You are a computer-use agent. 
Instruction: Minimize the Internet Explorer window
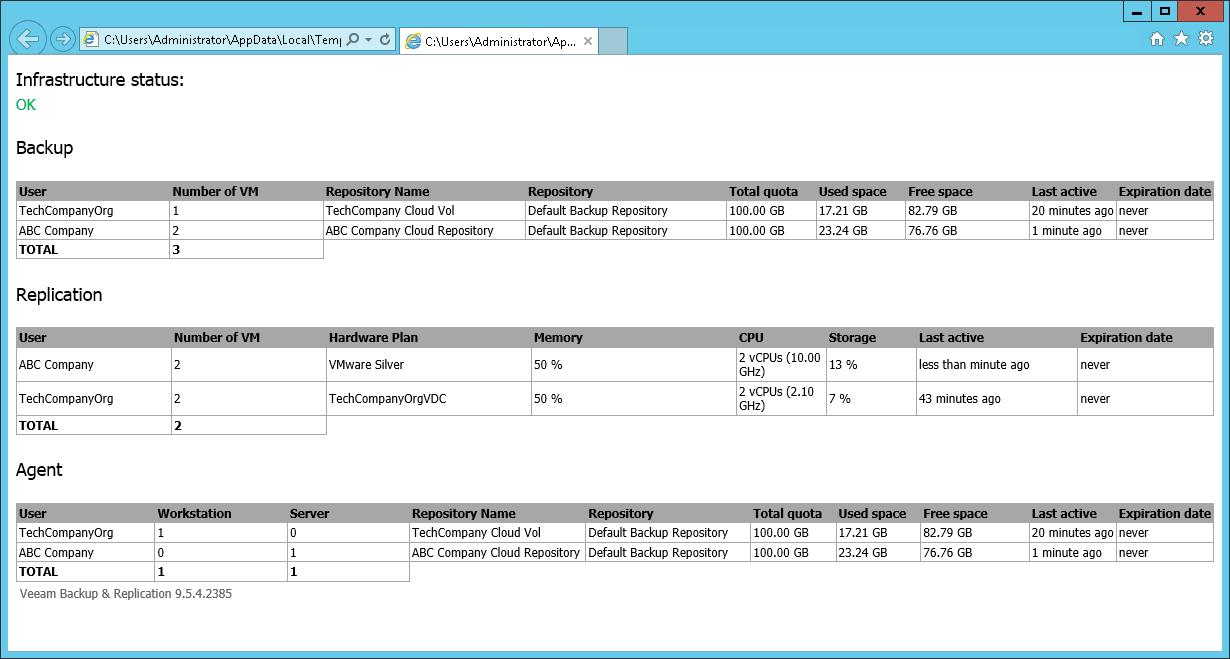[x=1137, y=11]
